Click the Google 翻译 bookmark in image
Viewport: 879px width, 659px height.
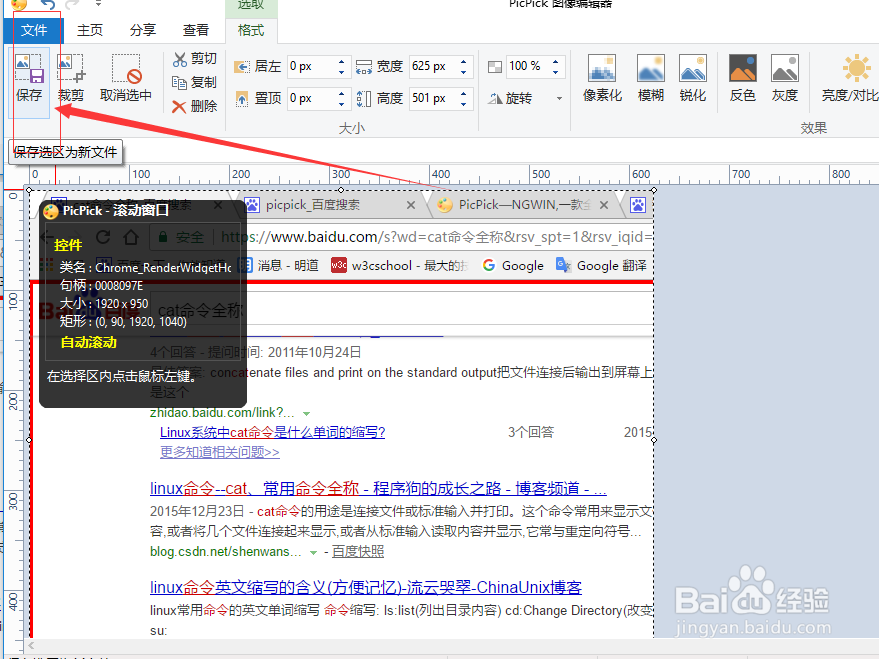(x=601, y=266)
